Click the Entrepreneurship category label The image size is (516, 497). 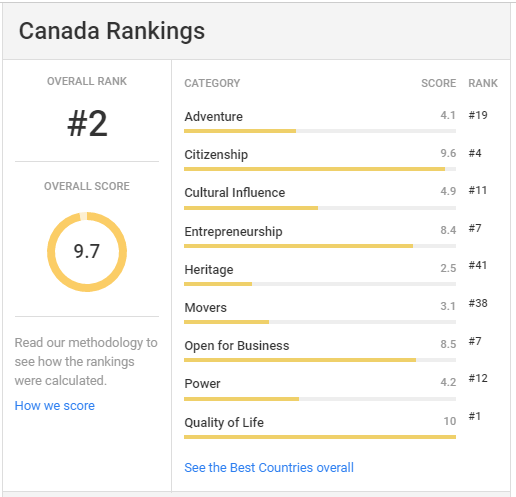pyautogui.click(x=233, y=231)
